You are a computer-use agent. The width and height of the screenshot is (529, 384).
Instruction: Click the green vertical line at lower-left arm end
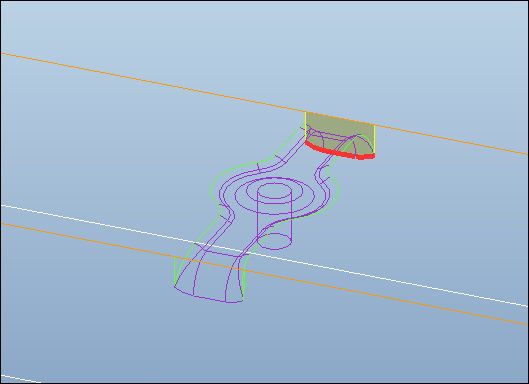tap(174, 272)
